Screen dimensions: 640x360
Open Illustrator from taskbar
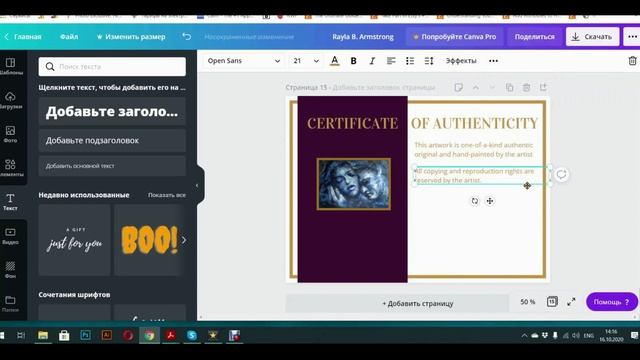click(x=107, y=336)
